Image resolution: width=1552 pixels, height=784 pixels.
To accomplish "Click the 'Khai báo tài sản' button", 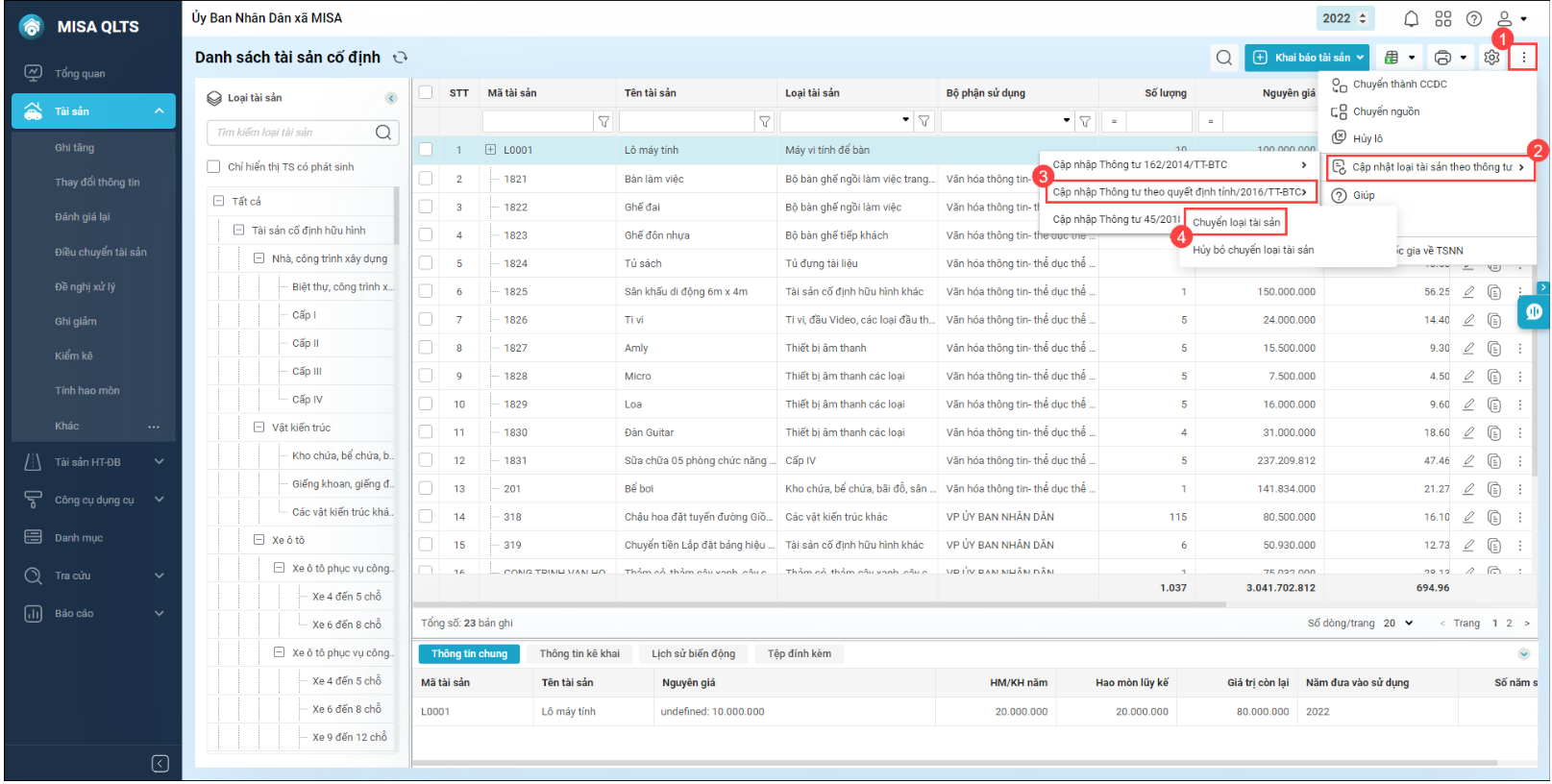I will (1306, 58).
